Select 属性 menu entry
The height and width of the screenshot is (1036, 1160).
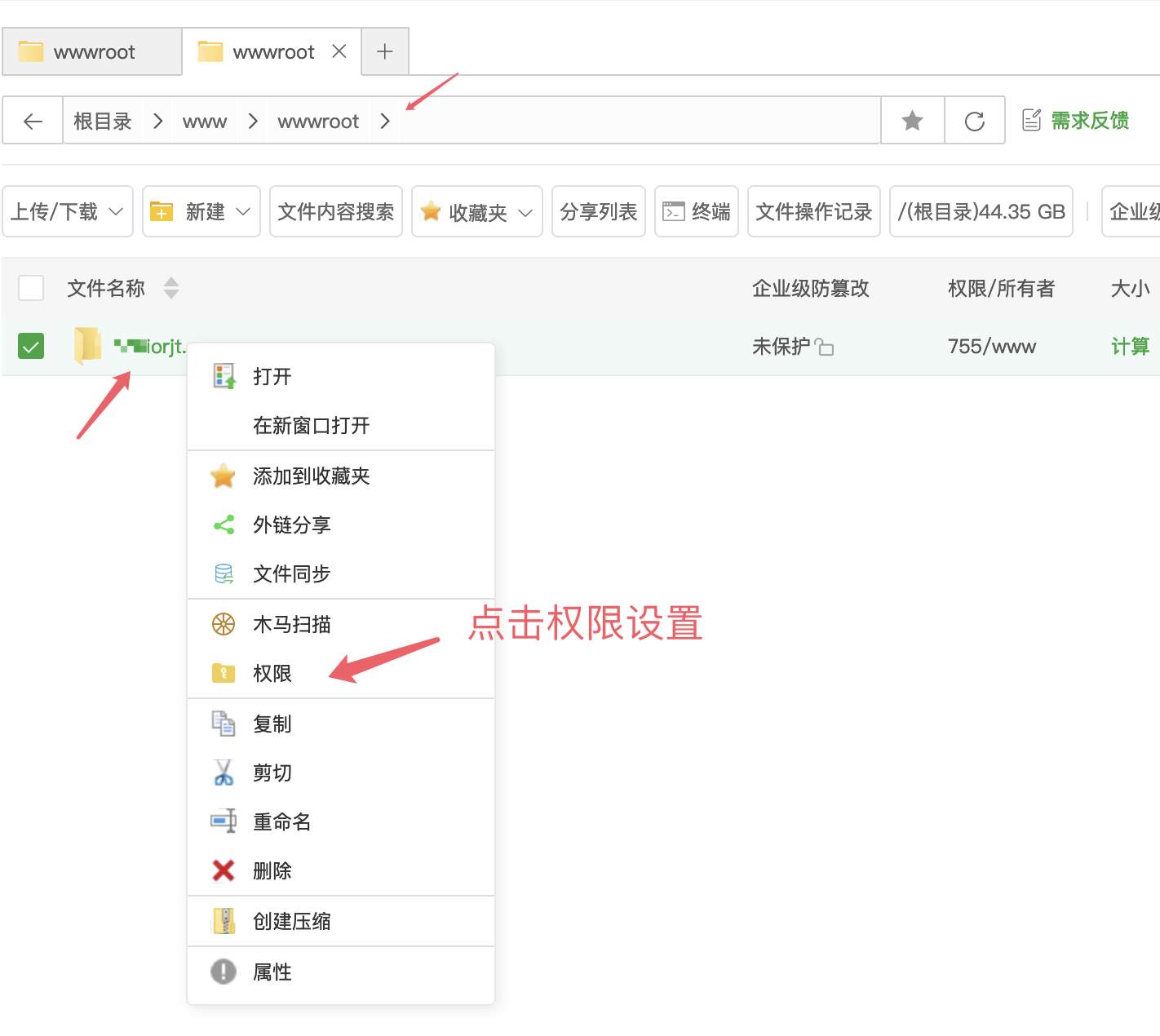coord(341,972)
